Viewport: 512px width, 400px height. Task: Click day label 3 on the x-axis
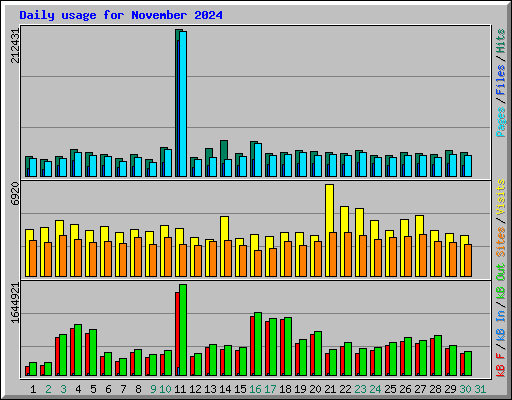click(x=63, y=389)
